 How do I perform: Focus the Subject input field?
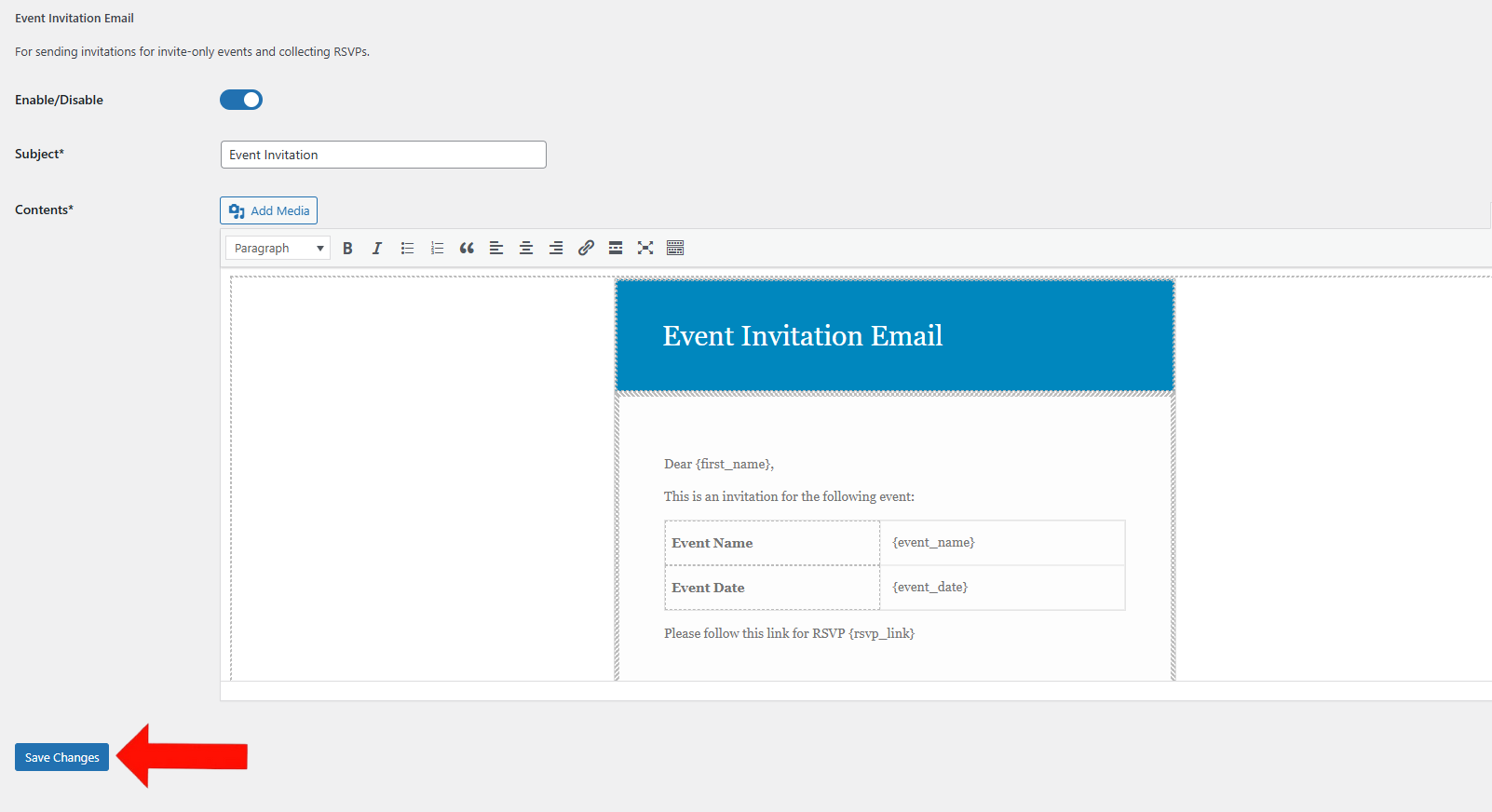tap(383, 155)
